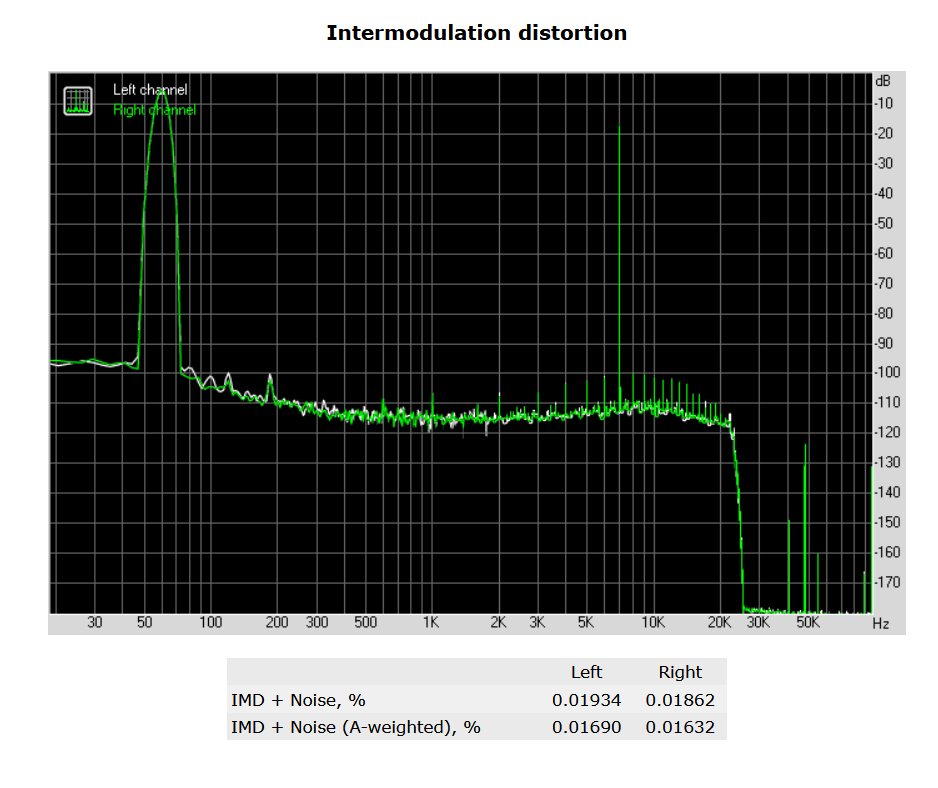Click the 30K frequency axis label
Screen dimensions: 938x788
(759, 623)
